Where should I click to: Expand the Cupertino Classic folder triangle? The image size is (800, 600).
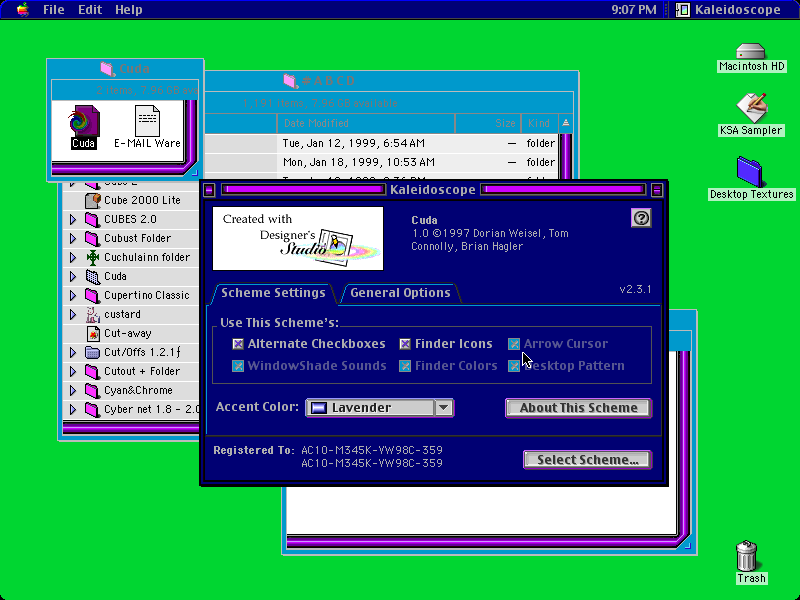pyautogui.click(x=73, y=295)
